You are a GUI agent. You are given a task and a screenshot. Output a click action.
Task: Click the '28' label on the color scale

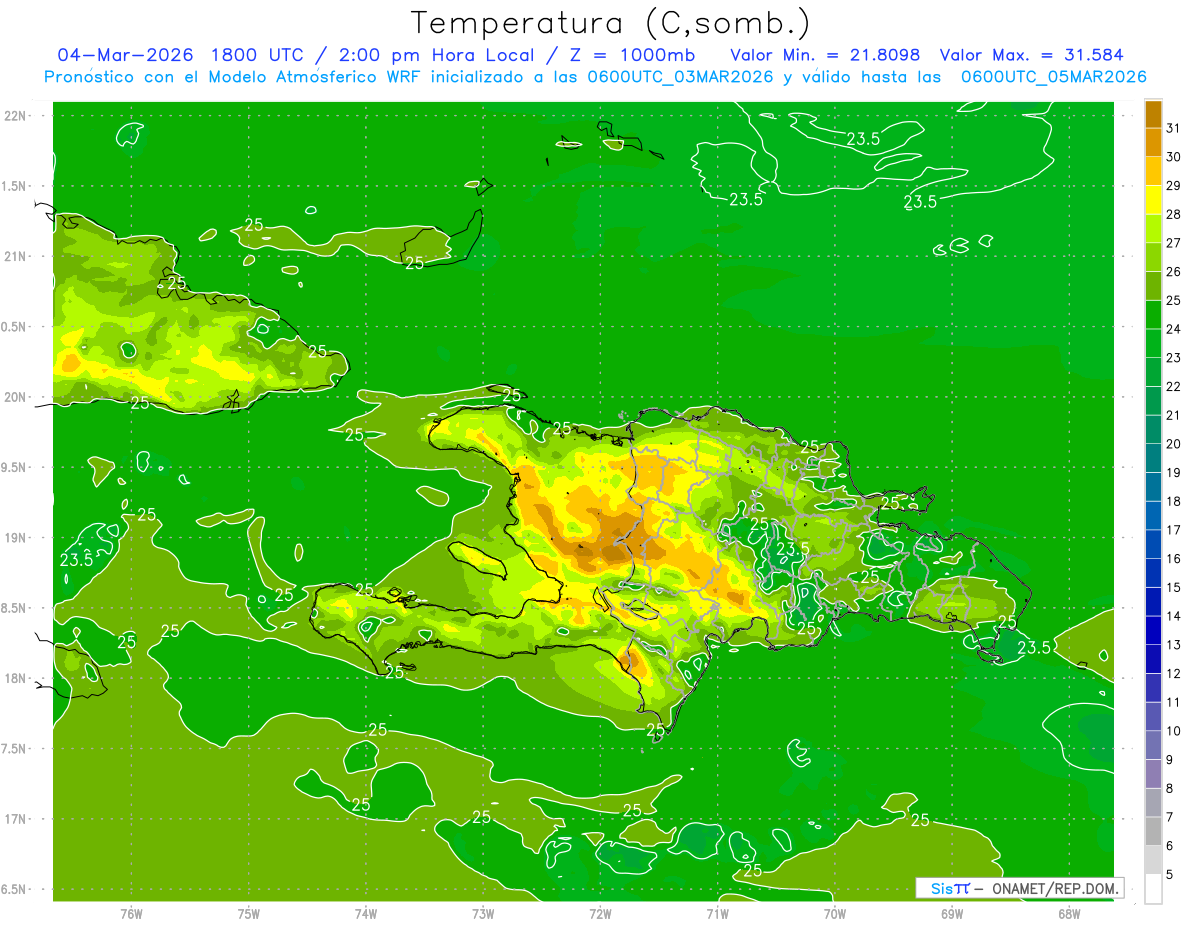click(x=1173, y=214)
